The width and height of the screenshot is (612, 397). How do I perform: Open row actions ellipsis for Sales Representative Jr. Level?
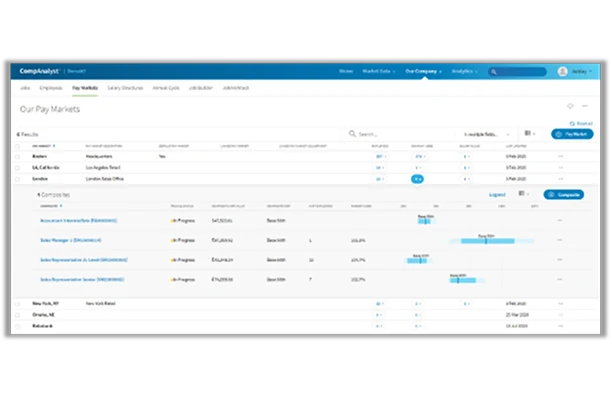tap(560, 260)
